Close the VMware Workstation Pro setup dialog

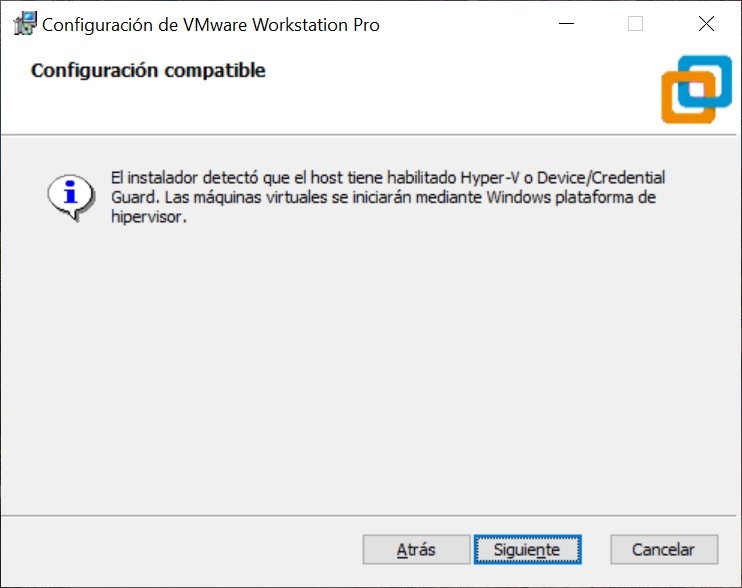coord(706,25)
